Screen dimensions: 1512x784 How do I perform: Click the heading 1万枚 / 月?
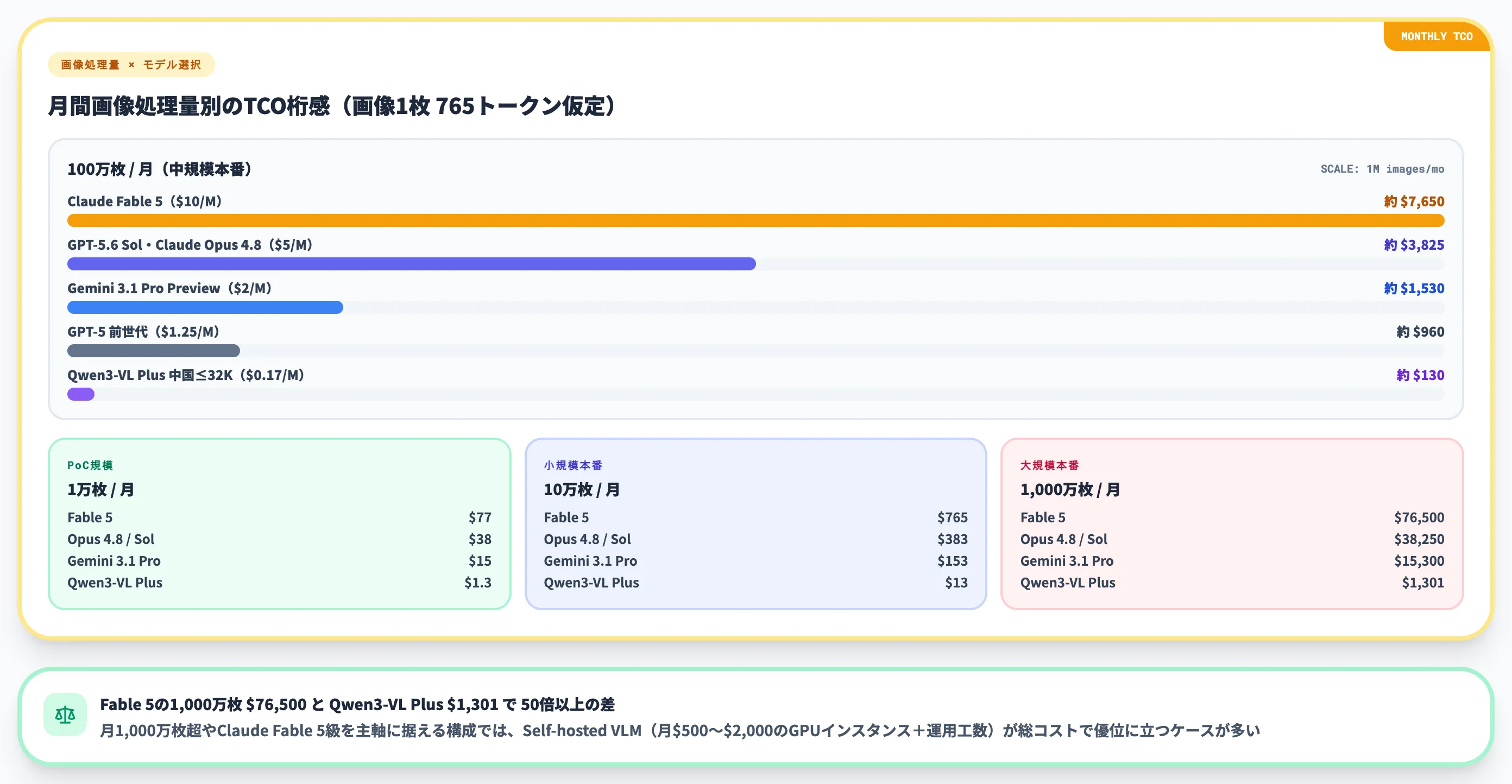(x=101, y=489)
